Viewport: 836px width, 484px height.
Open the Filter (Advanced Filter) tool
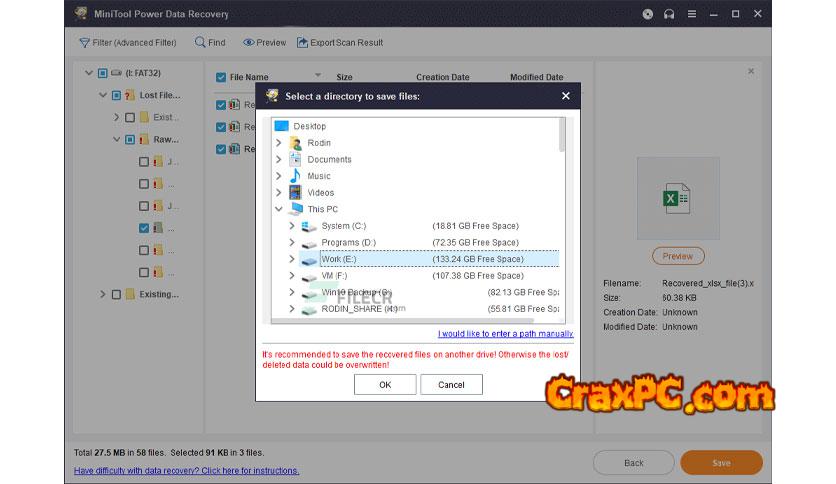click(127, 43)
